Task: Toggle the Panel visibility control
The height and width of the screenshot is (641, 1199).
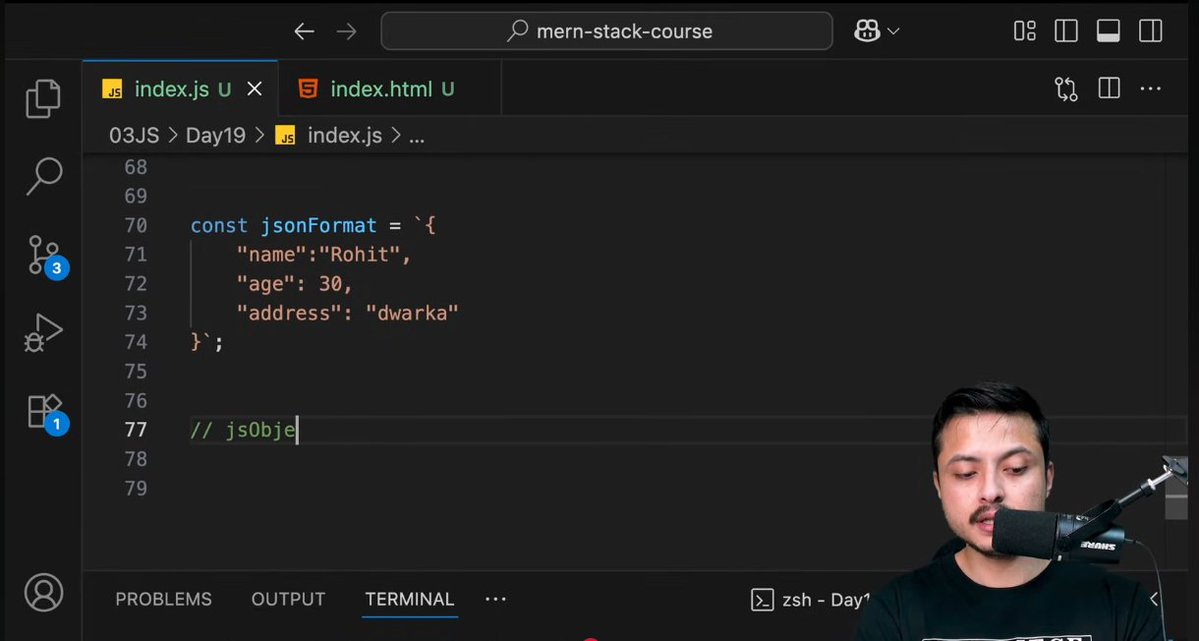Action: coord(1107,31)
